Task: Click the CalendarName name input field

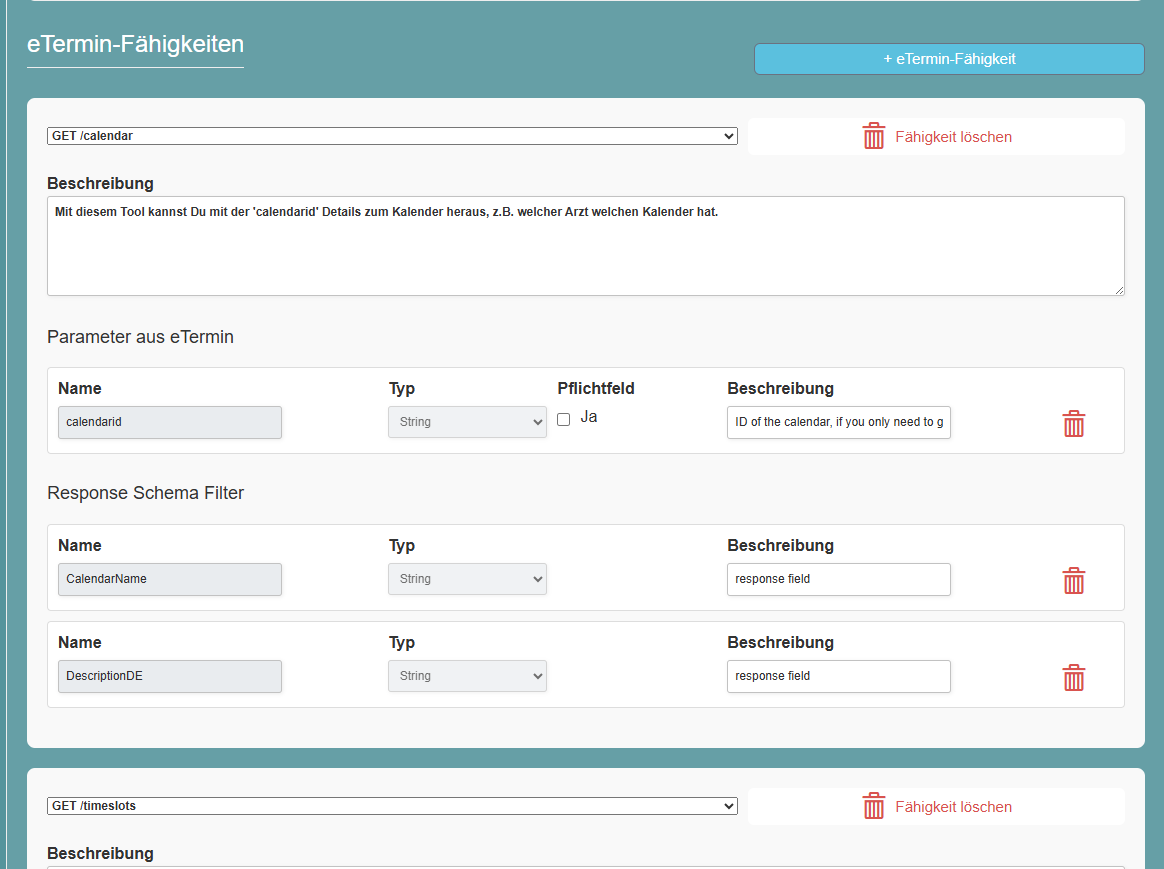Action: (x=169, y=578)
